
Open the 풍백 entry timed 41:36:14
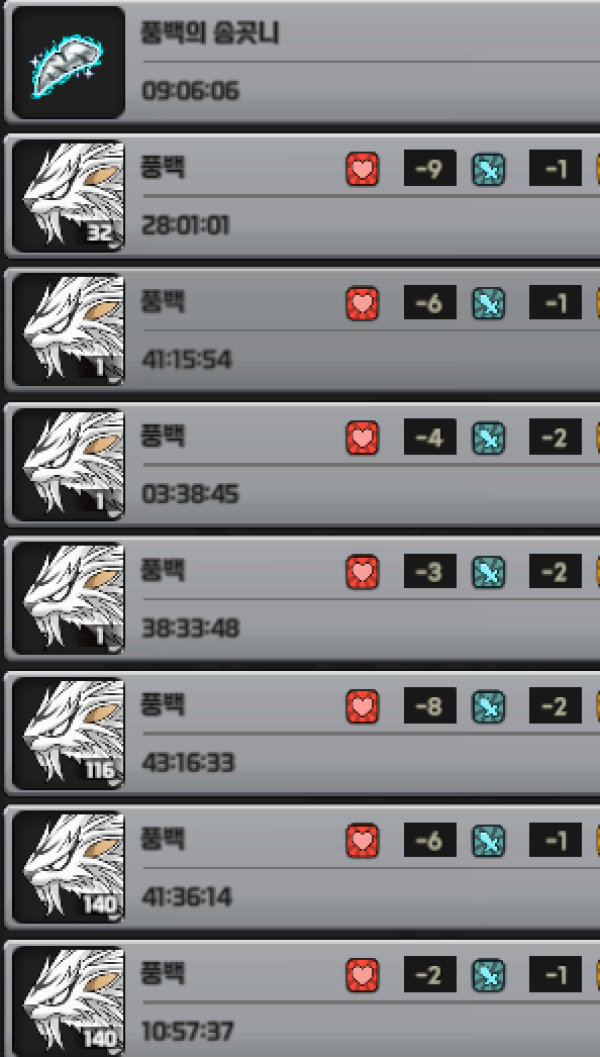pos(302,867)
